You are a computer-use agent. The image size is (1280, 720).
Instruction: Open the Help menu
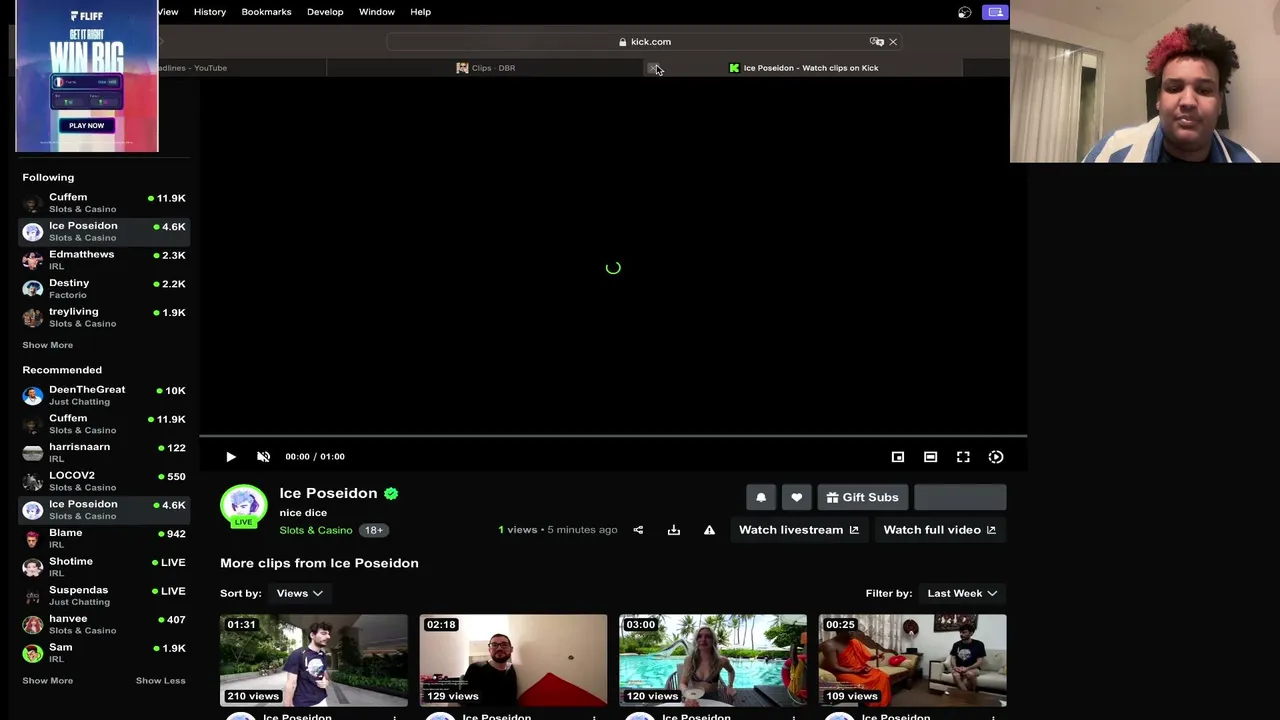pyautogui.click(x=420, y=12)
